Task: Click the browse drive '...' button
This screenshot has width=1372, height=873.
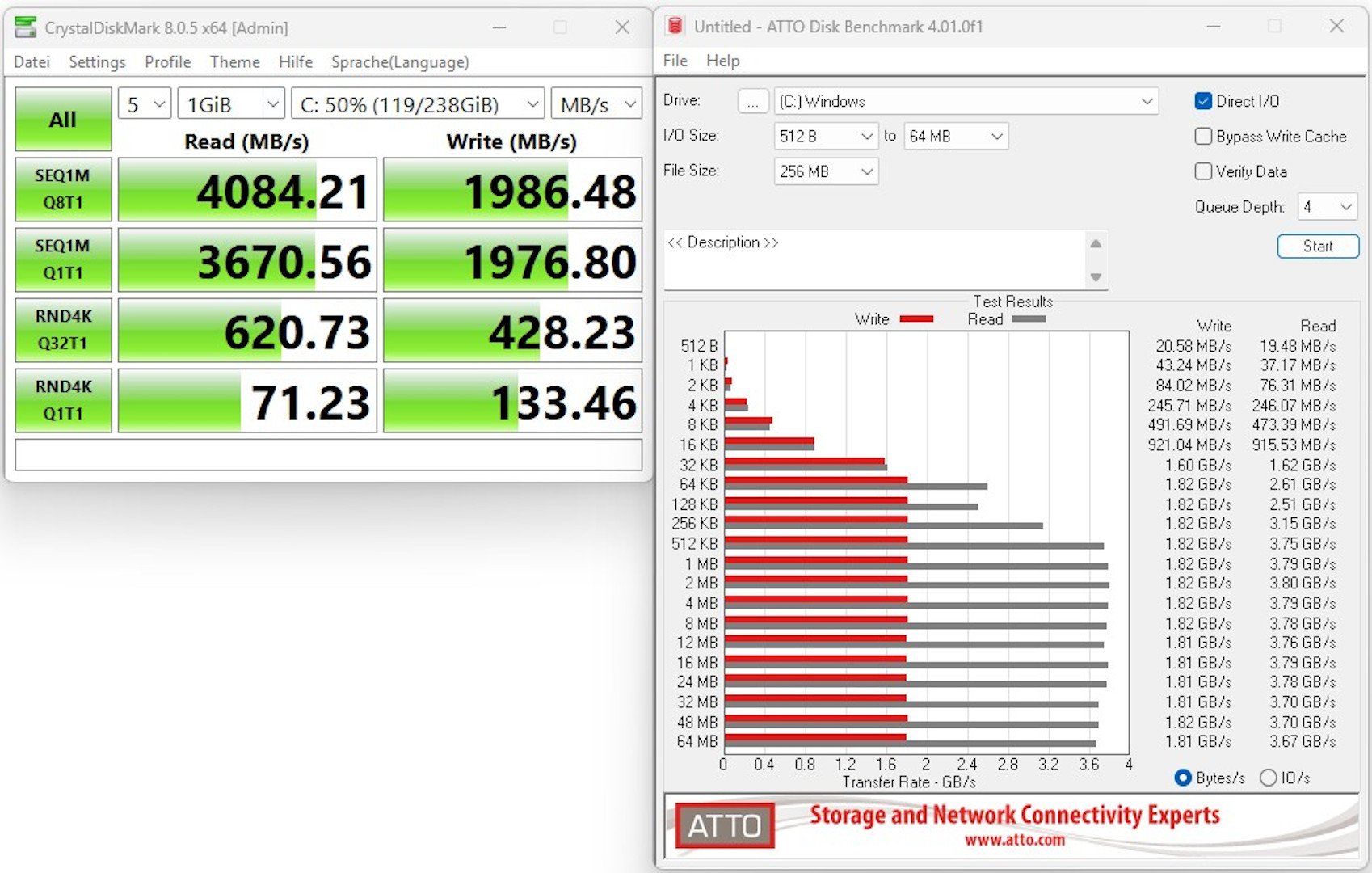Action: click(752, 102)
